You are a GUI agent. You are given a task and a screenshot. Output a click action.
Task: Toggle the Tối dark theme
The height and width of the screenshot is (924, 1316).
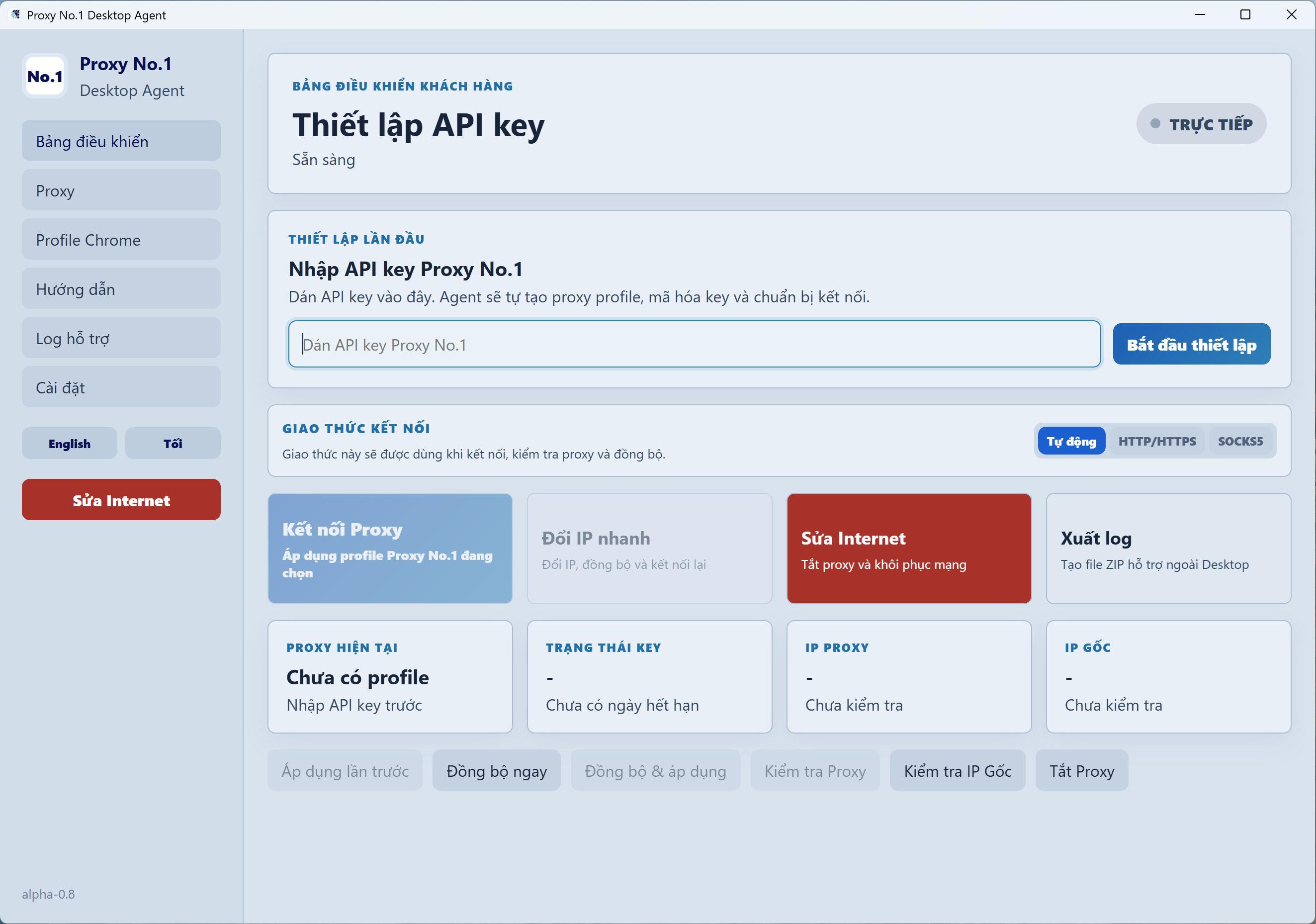[173, 444]
